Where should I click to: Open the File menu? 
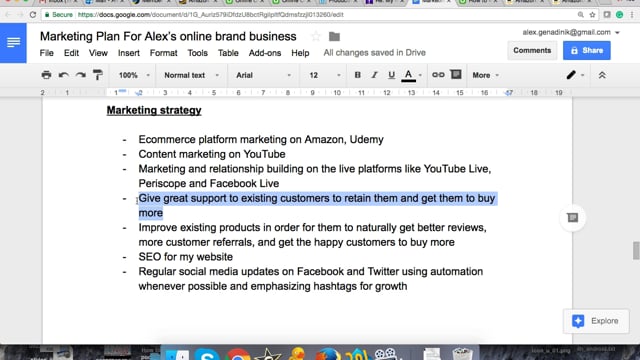(x=47, y=53)
